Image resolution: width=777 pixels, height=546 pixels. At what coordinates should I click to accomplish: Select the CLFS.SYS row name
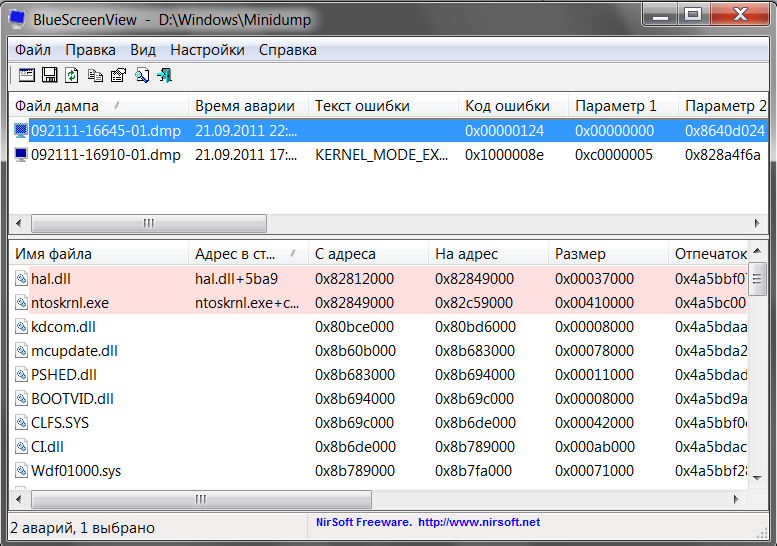pyautogui.click(x=60, y=423)
